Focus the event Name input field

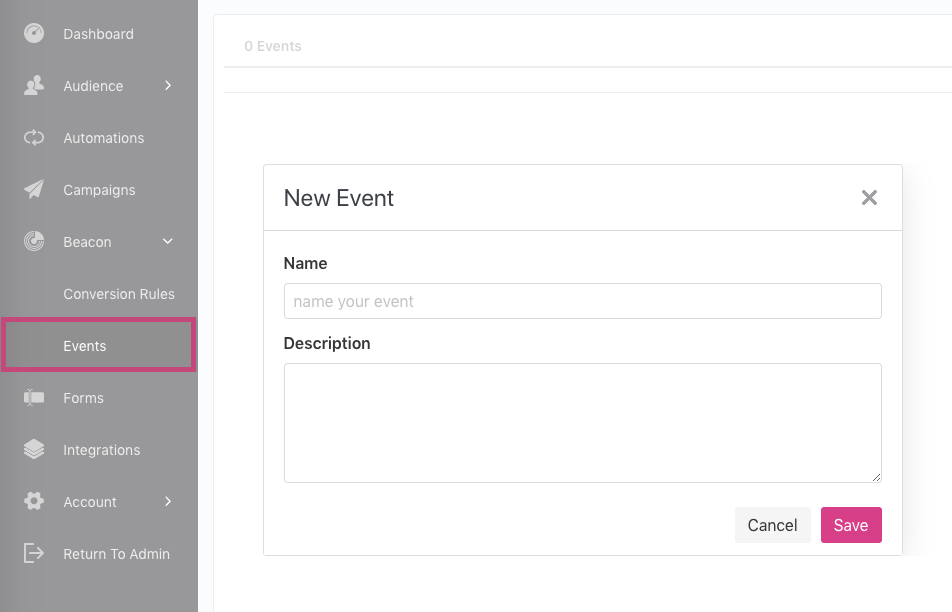click(x=583, y=301)
